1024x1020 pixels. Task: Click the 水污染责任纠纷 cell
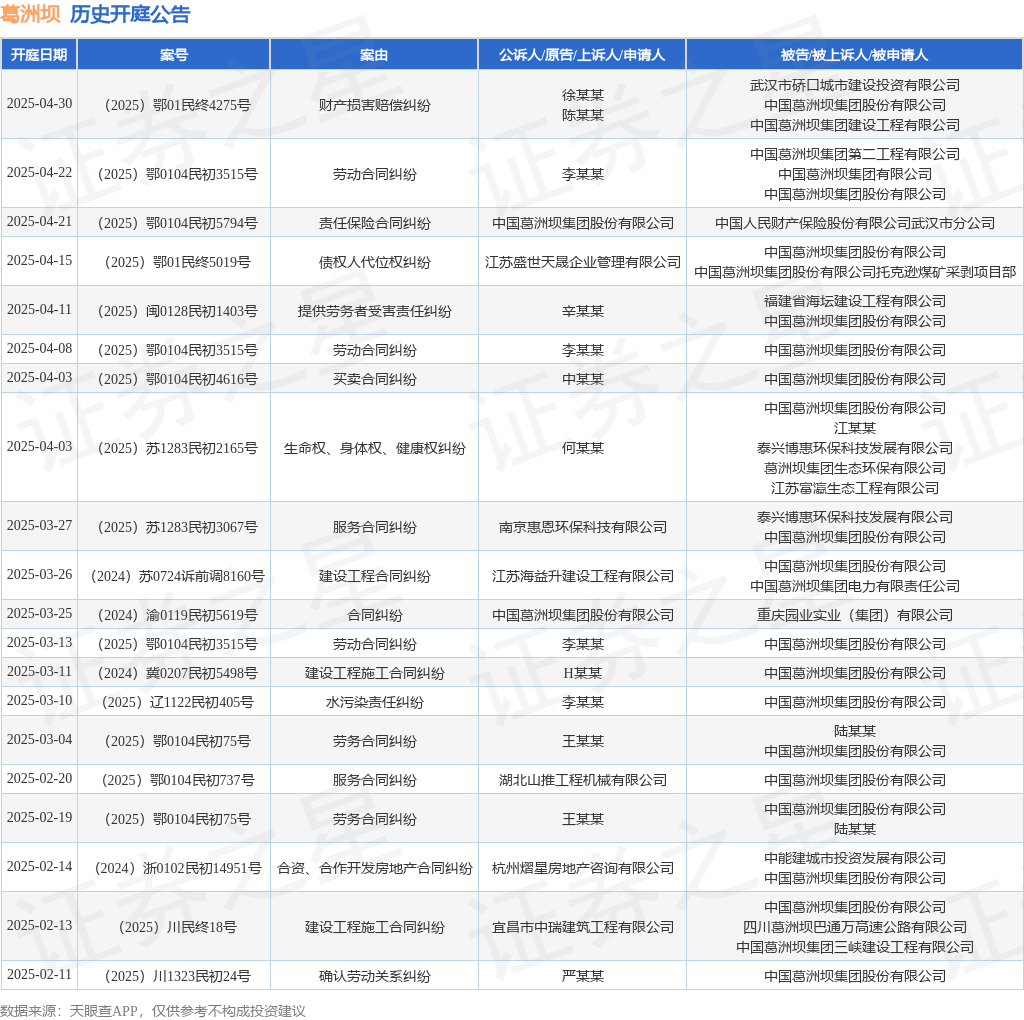tap(374, 702)
